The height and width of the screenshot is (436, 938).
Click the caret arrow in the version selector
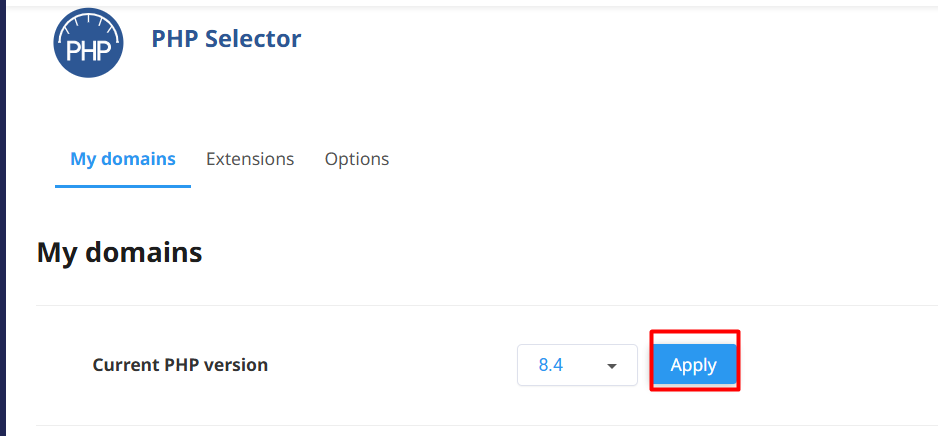(611, 366)
